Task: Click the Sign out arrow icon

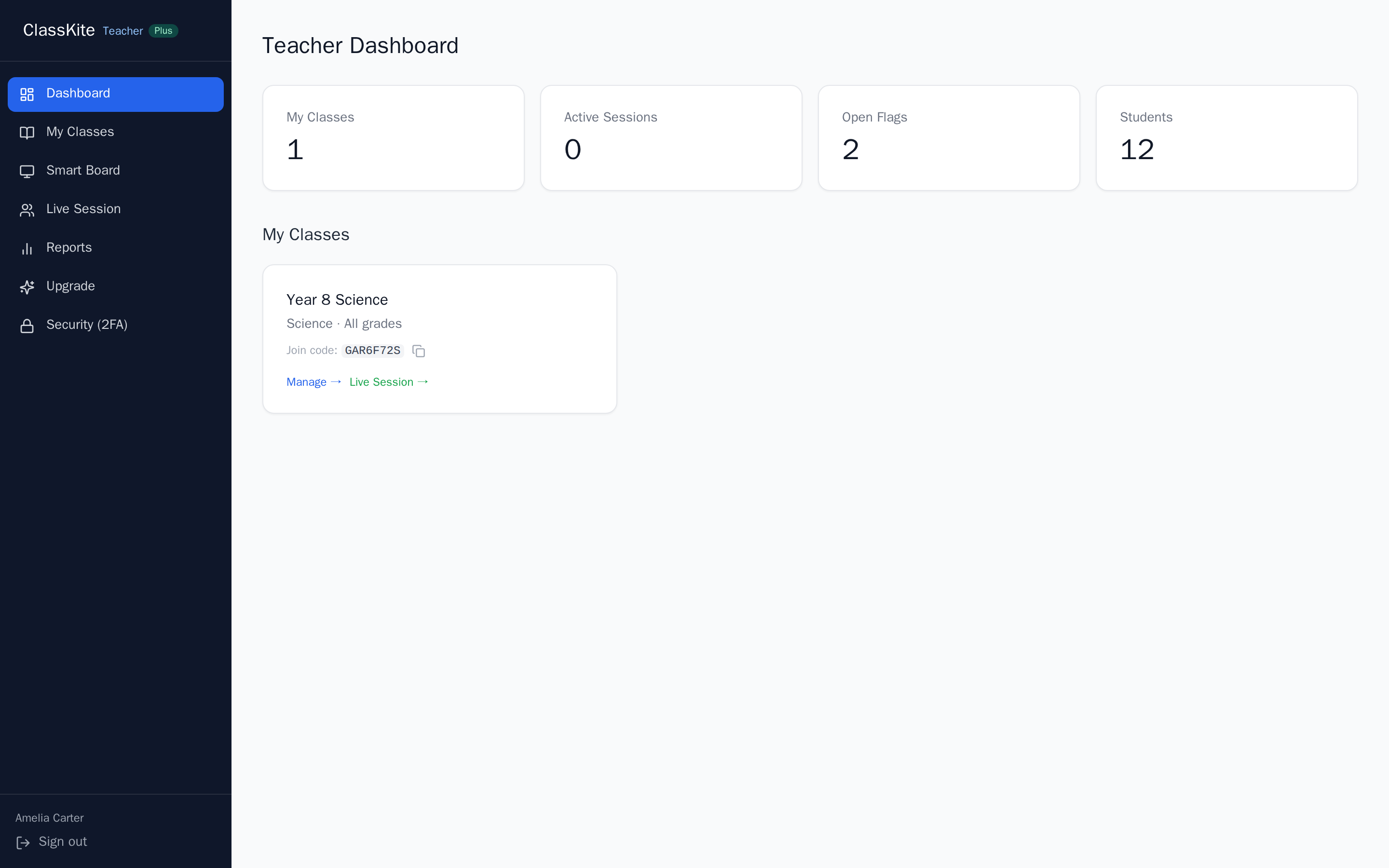Action: coord(23,842)
